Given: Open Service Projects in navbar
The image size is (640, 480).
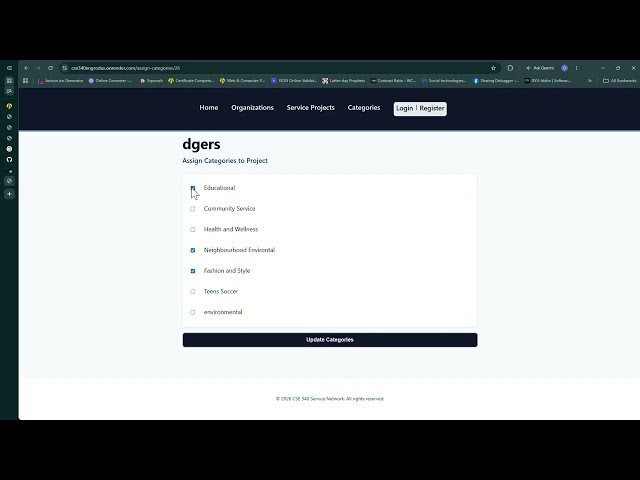Looking at the screenshot, I should coord(310,108).
